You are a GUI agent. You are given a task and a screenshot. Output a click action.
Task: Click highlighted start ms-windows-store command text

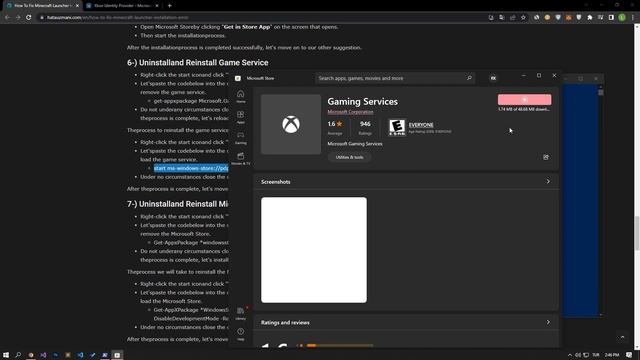(x=191, y=168)
